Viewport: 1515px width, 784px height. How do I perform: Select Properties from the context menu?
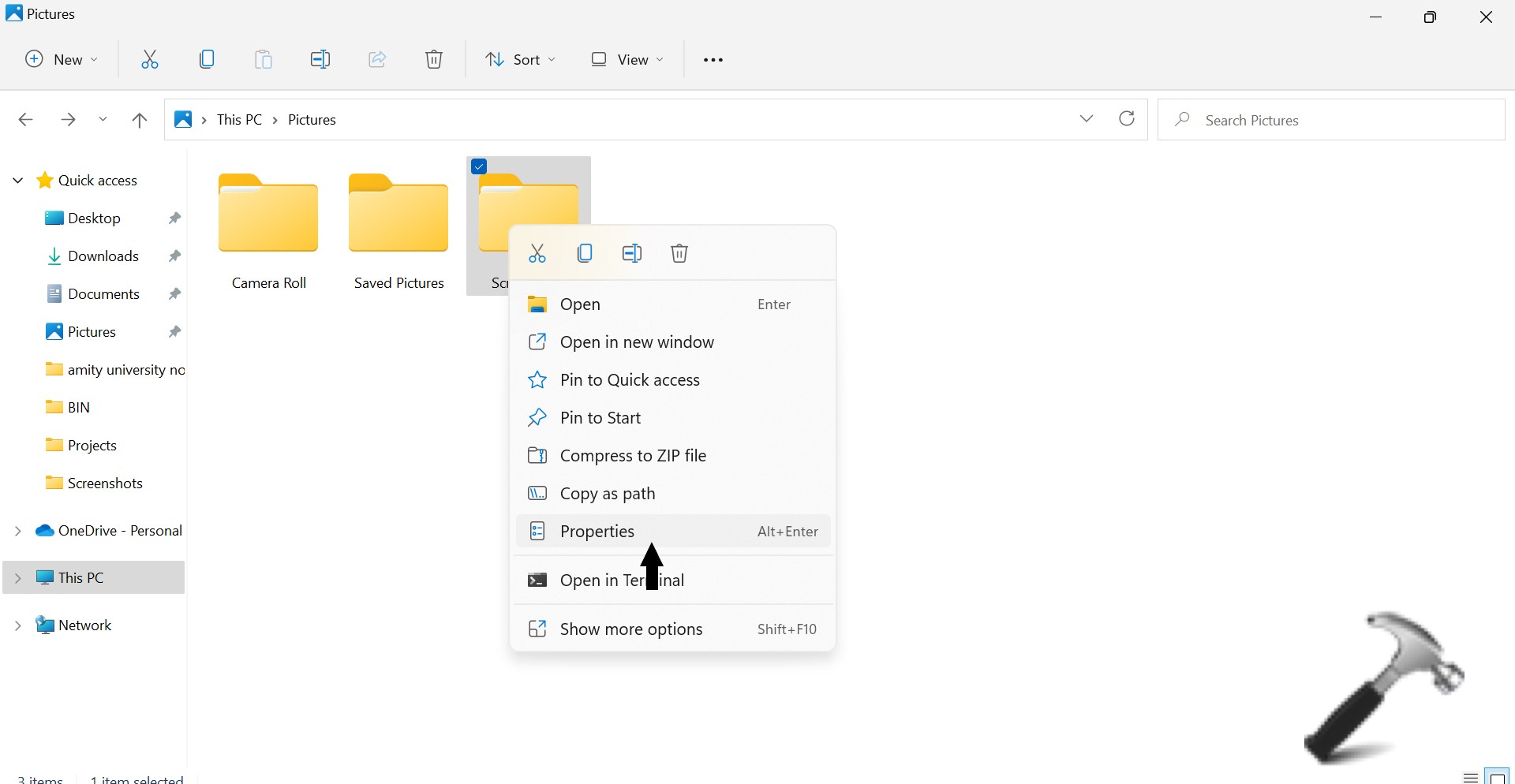pos(597,532)
